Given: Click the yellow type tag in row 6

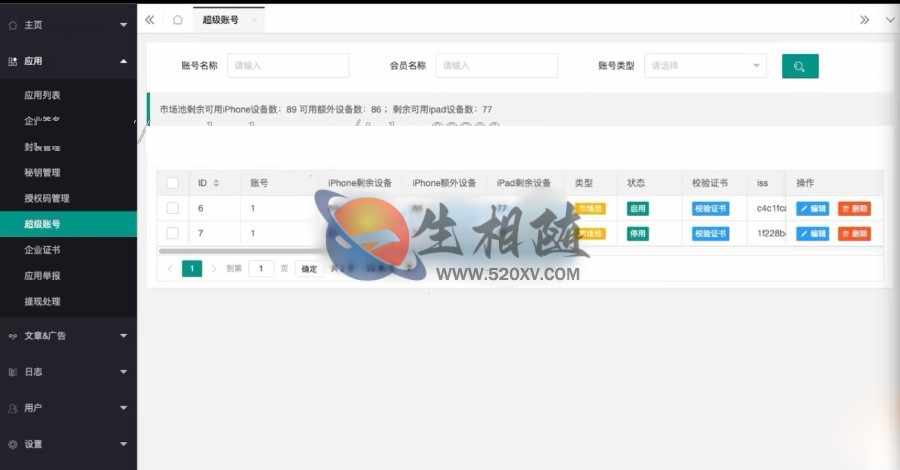Looking at the screenshot, I should 590,209.
